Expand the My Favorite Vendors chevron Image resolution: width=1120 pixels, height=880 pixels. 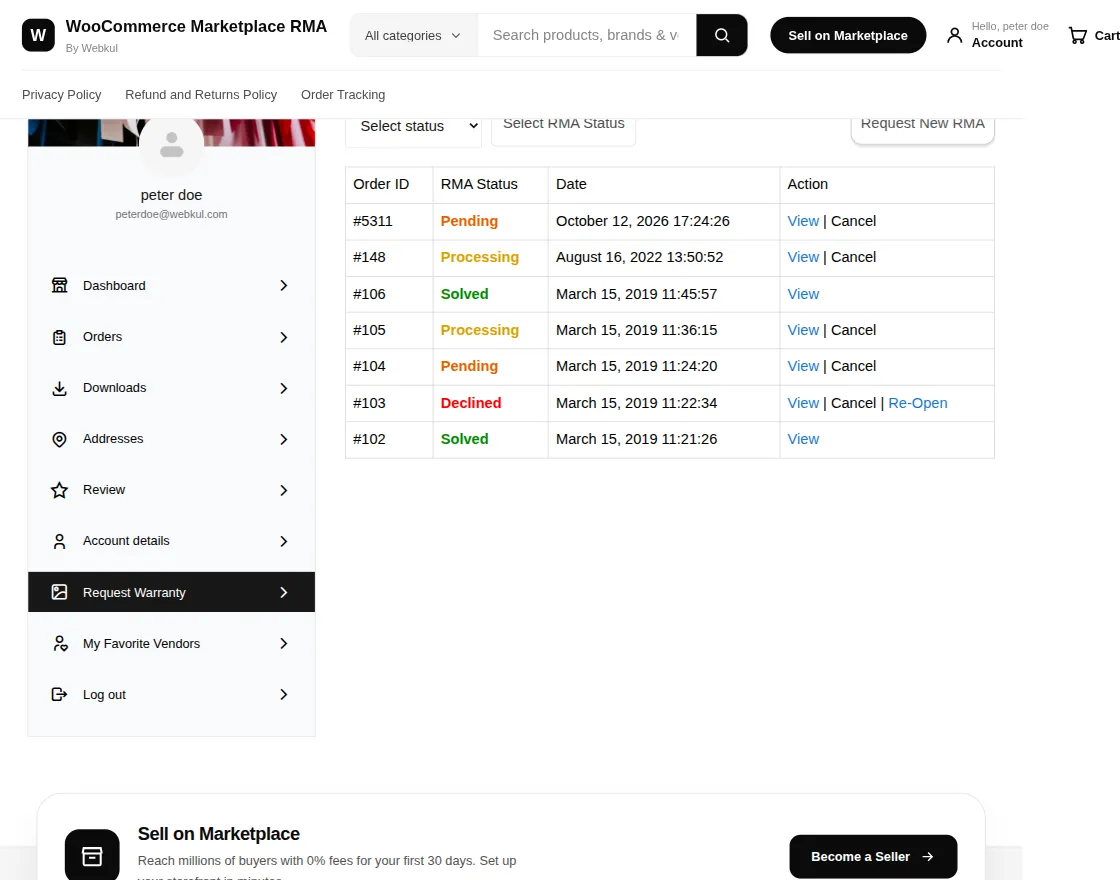[284, 644]
